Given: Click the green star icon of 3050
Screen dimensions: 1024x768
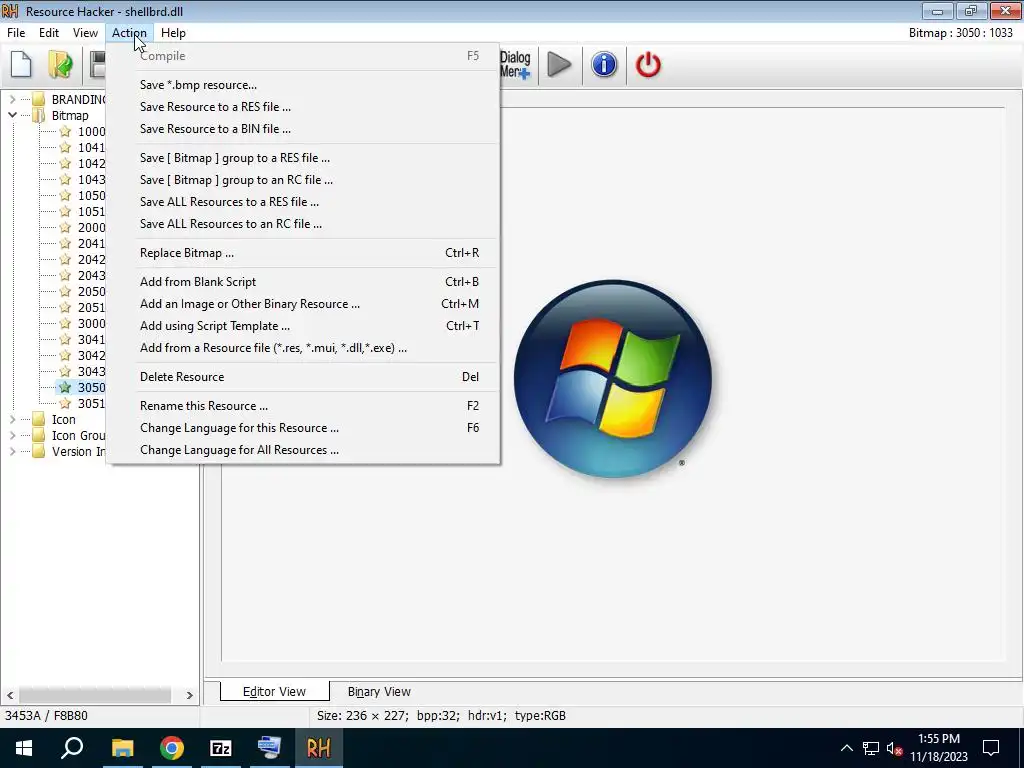Looking at the screenshot, I should click(x=65, y=387).
